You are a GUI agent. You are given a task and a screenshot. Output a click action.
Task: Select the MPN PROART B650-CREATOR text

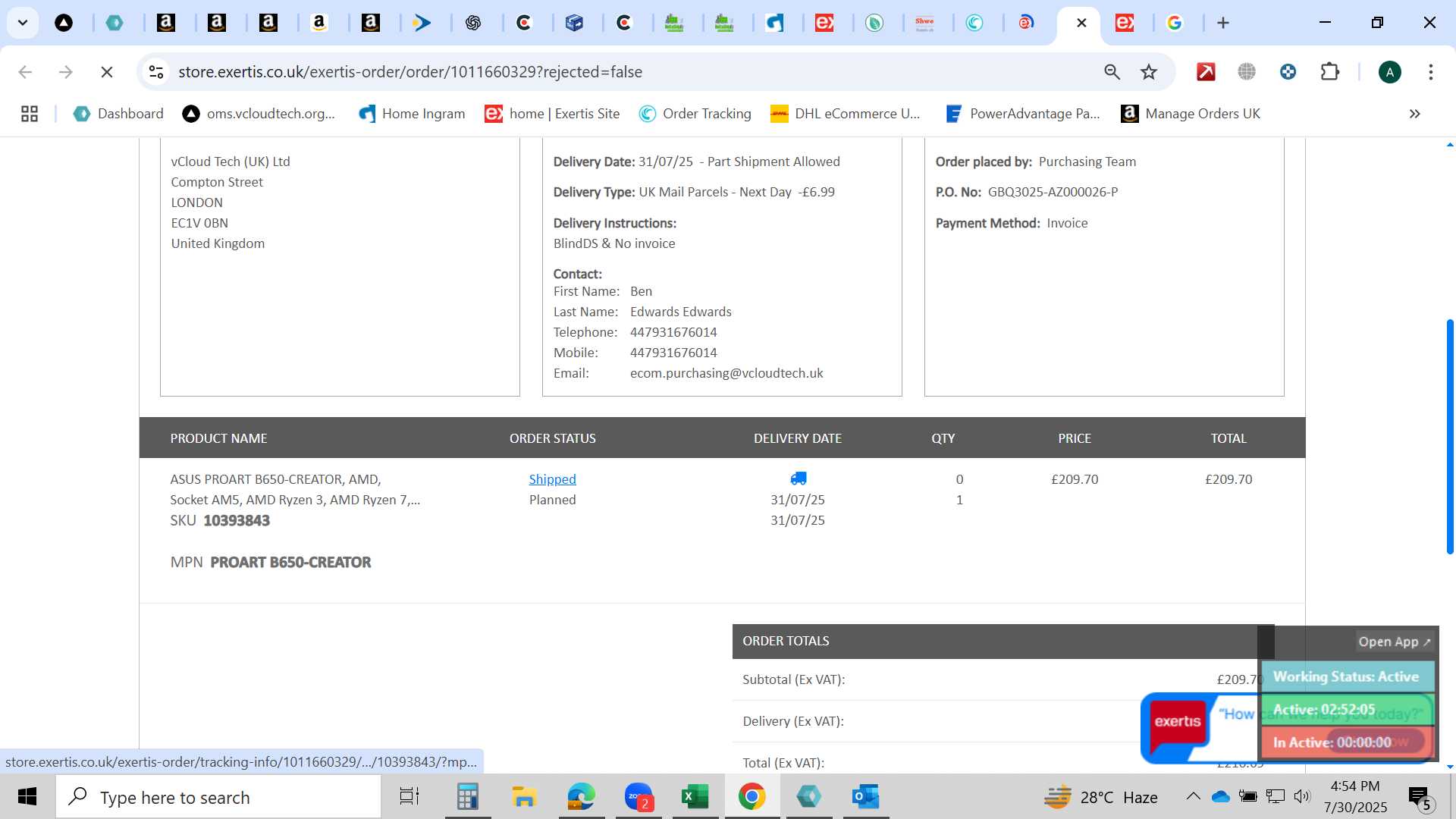coord(290,563)
